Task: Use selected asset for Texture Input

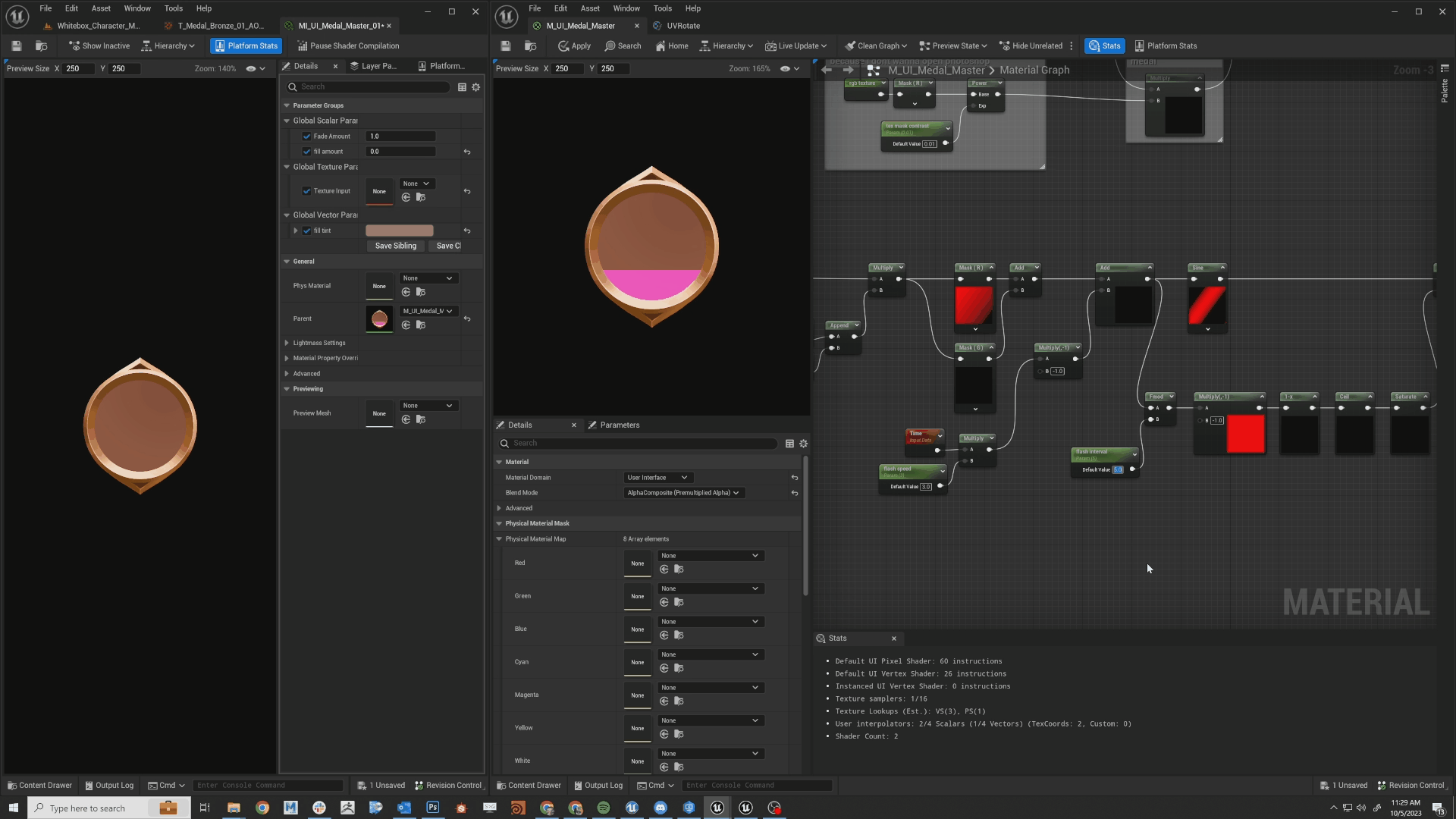Action: [406, 198]
